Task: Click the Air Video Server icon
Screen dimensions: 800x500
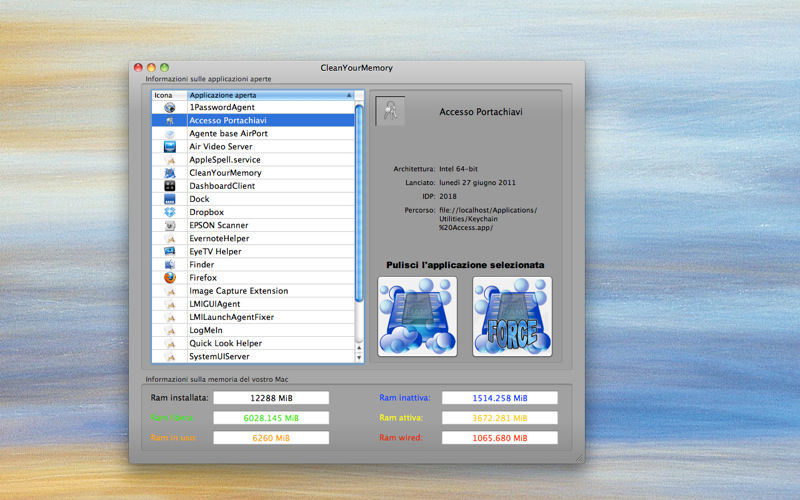Action: (170, 146)
